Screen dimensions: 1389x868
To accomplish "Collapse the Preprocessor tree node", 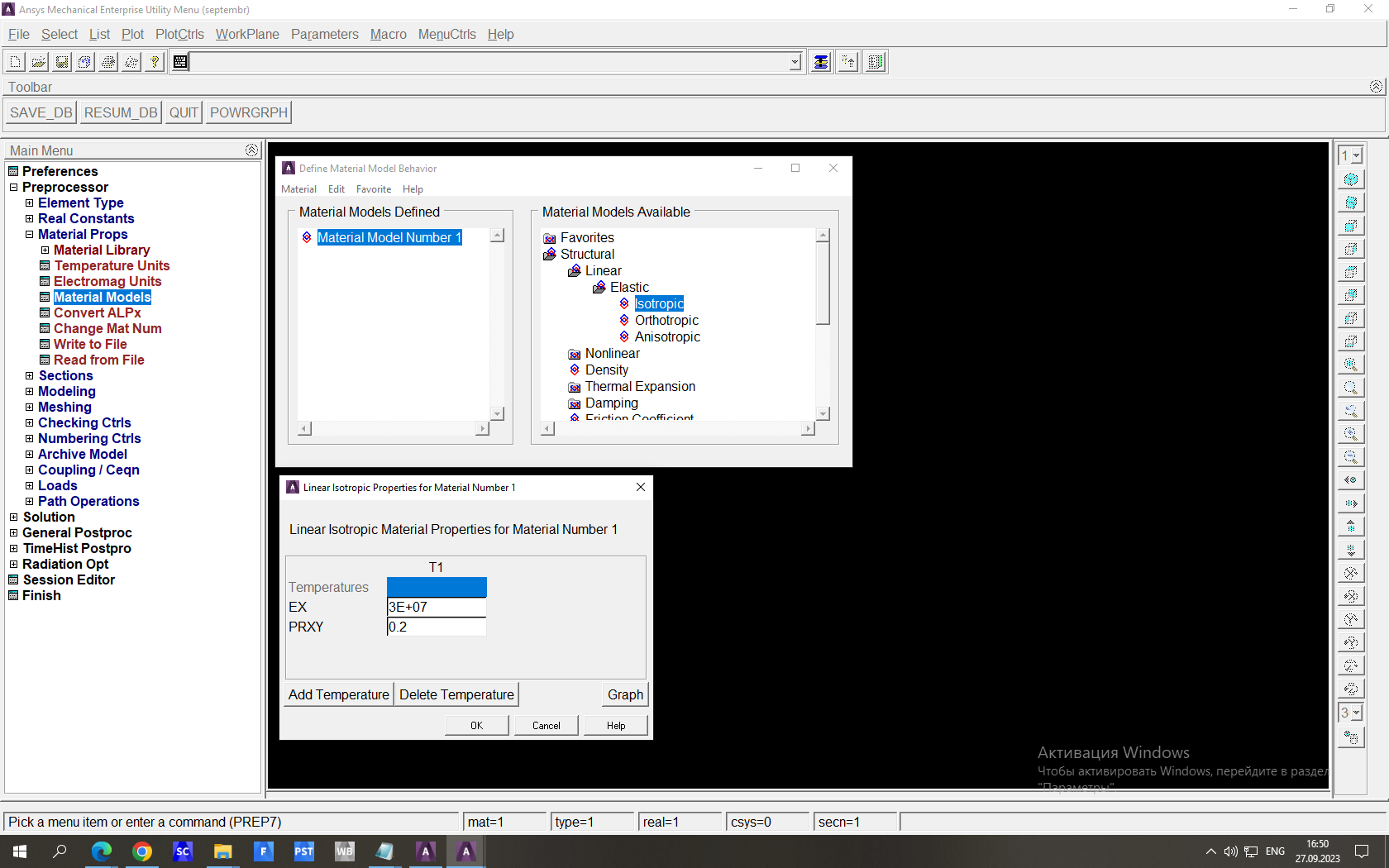I will point(13,188).
